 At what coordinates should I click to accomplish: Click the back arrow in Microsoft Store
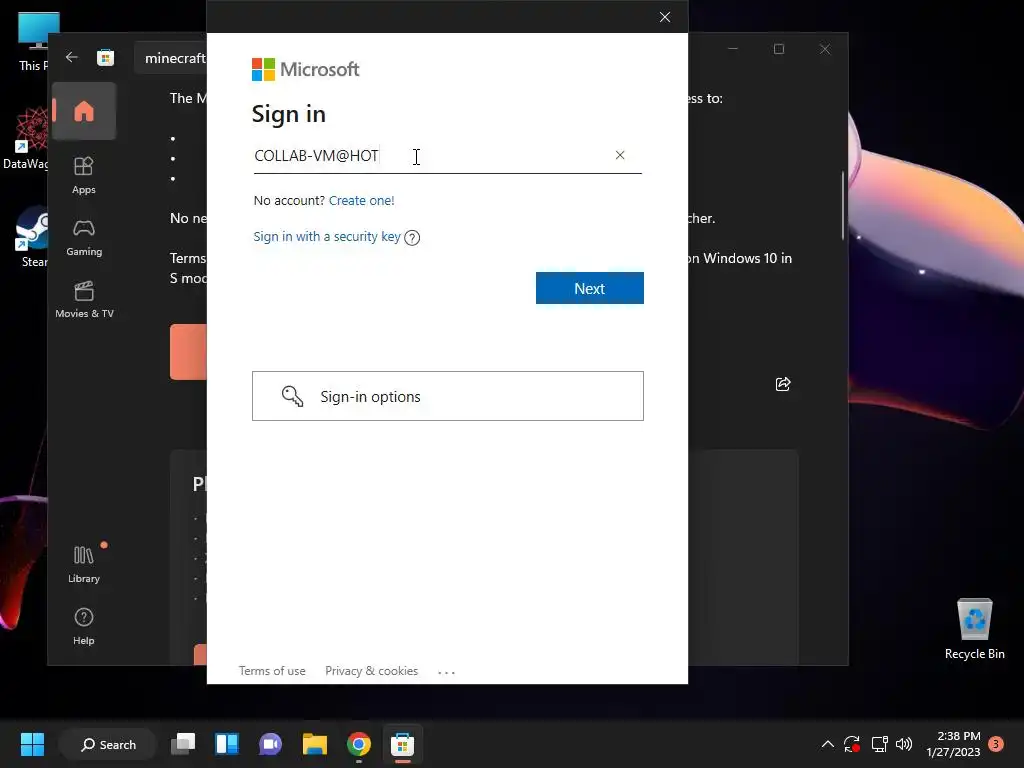(72, 57)
